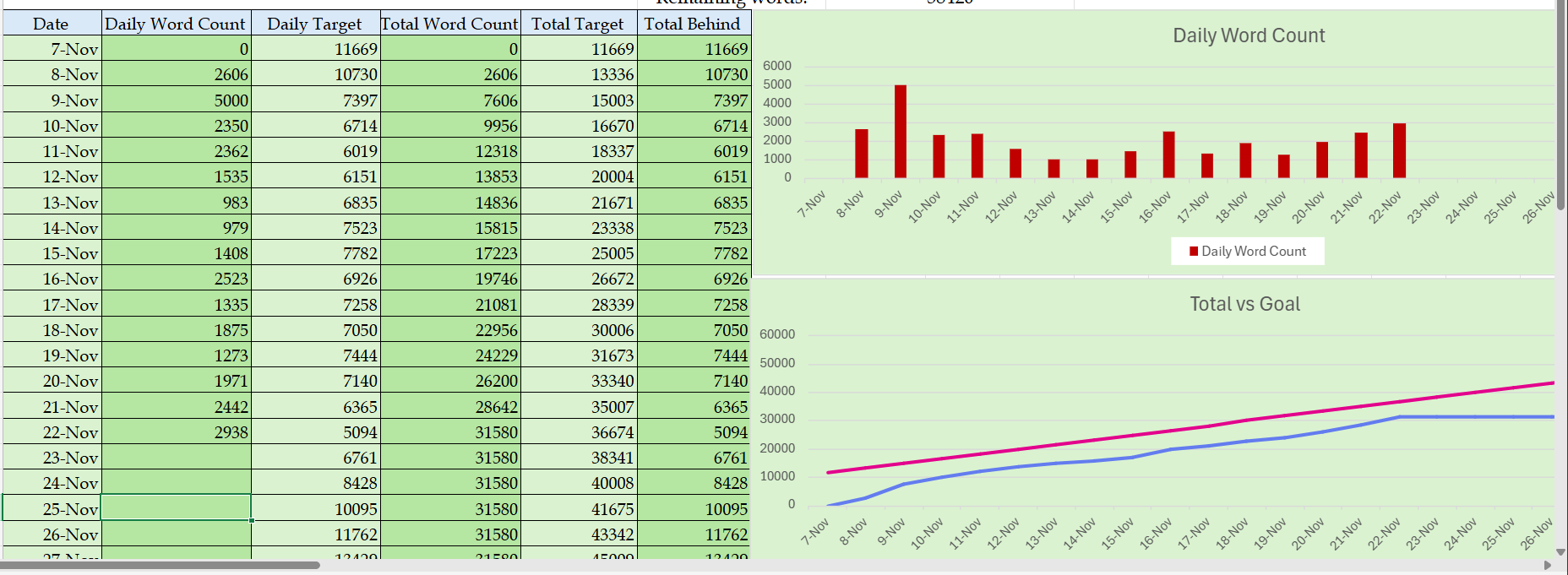The width and height of the screenshot is (1568, 575).
Task: Click the Date header cell
Action: tap(52, 24)
